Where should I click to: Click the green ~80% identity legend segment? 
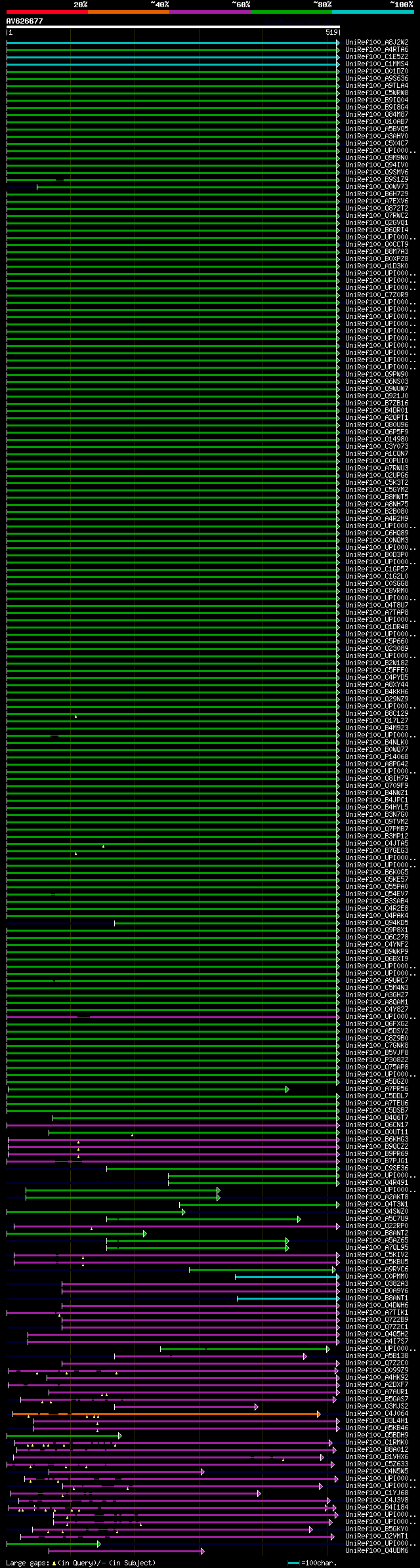[291, 12]
